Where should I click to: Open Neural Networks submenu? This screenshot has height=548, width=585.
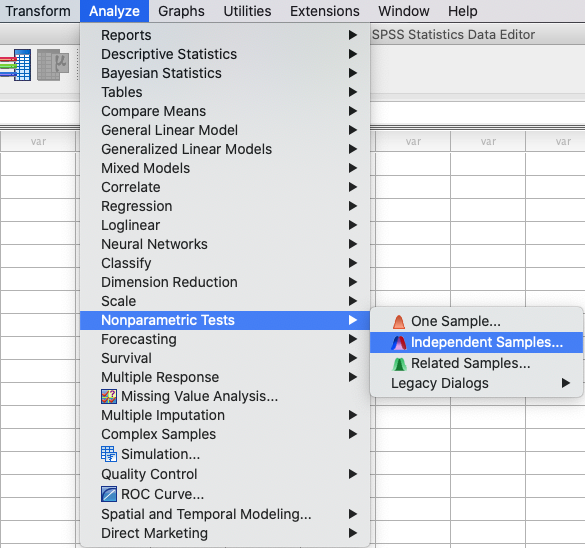(225, 244)
